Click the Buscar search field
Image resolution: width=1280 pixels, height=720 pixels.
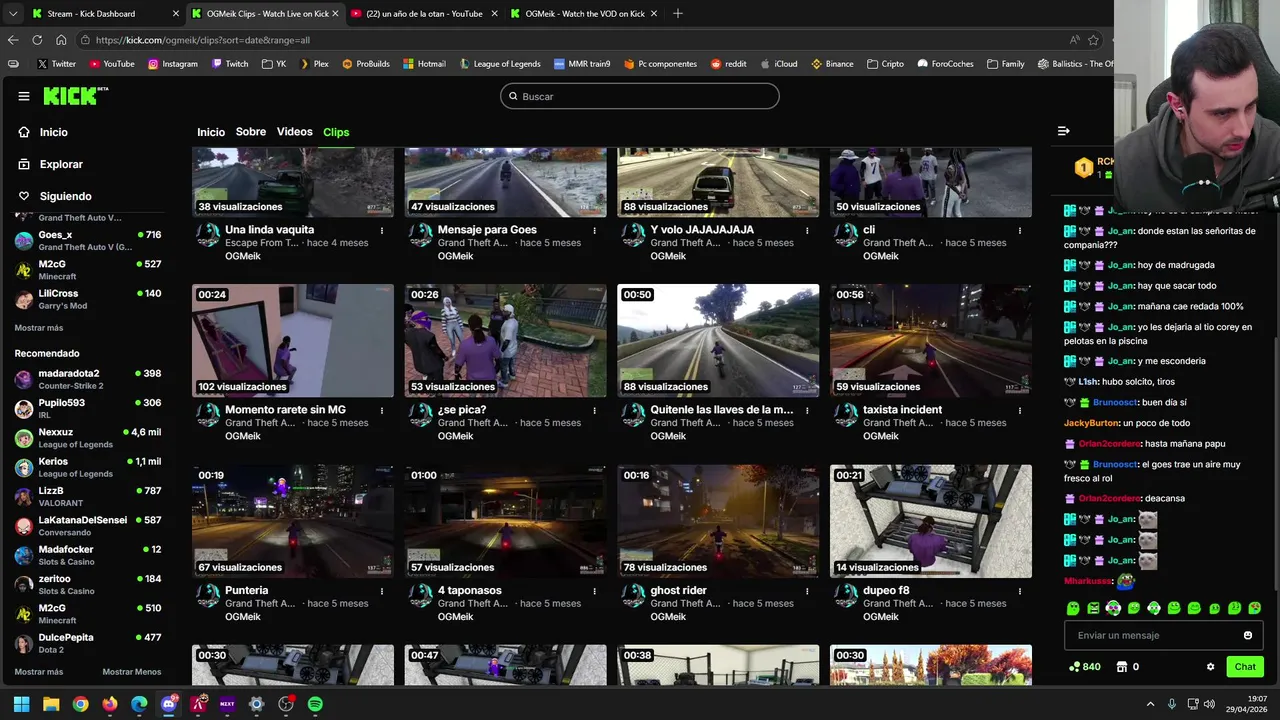click(640, 96)
